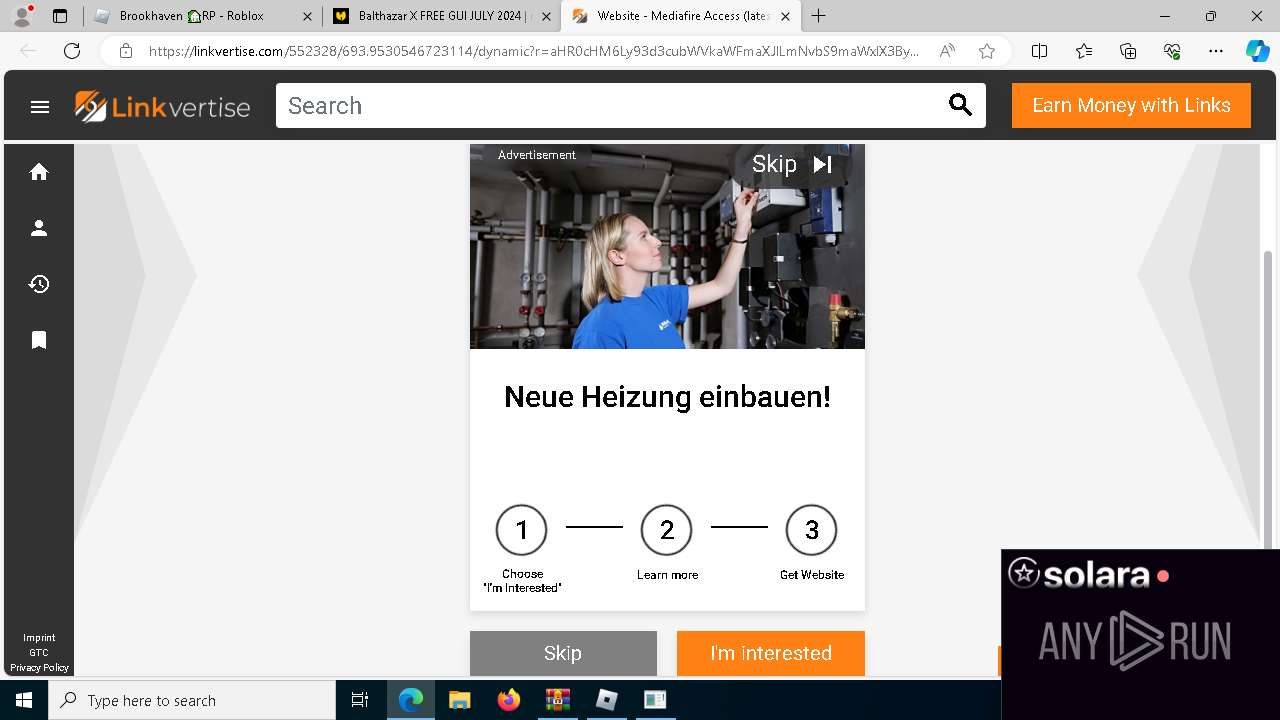Viewport: 1280px width, 720px height.
Task: Click the gray Skip button
Action: click(x=563, y=653)
